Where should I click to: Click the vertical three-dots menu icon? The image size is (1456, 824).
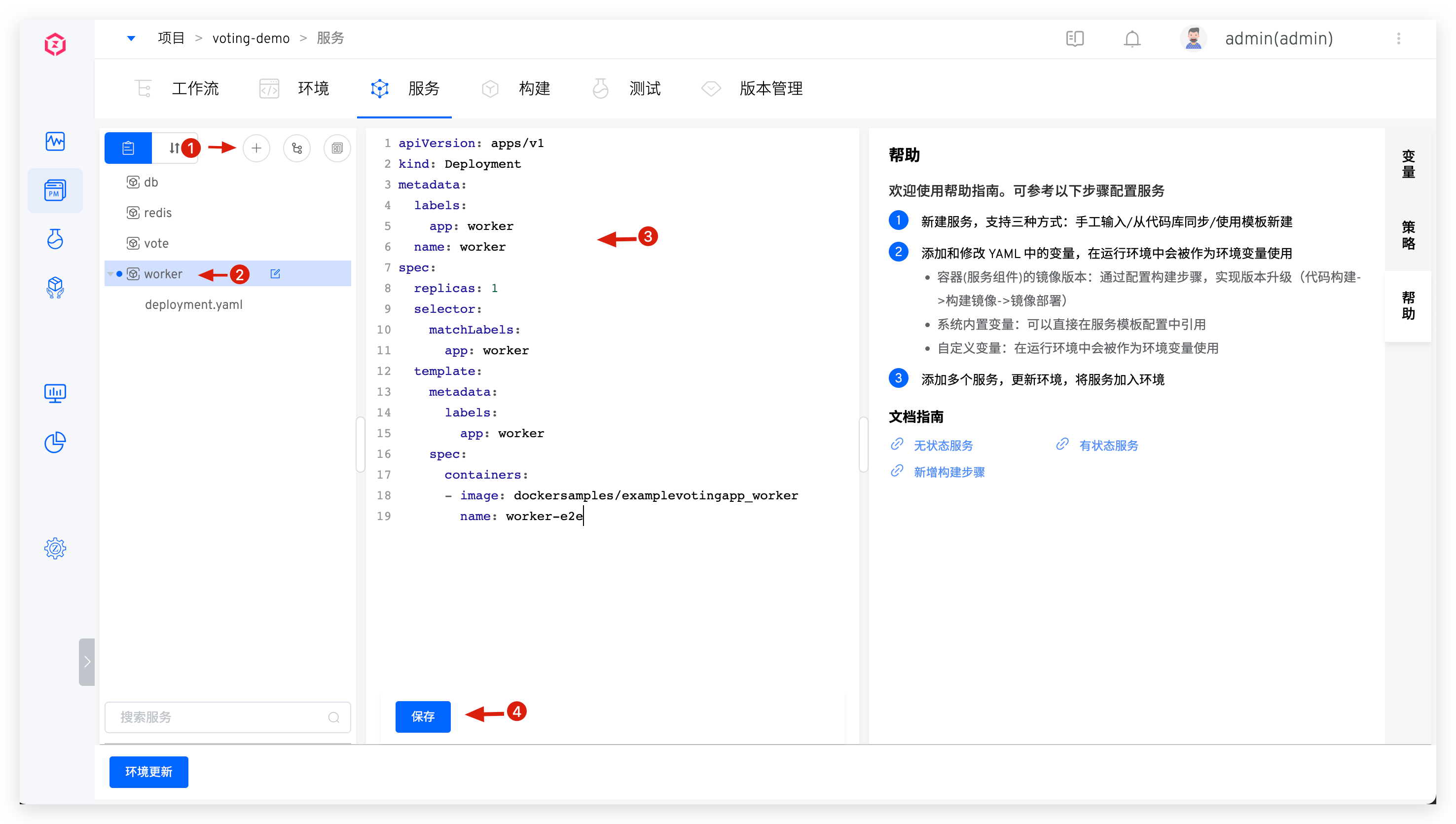(1399, 38)
